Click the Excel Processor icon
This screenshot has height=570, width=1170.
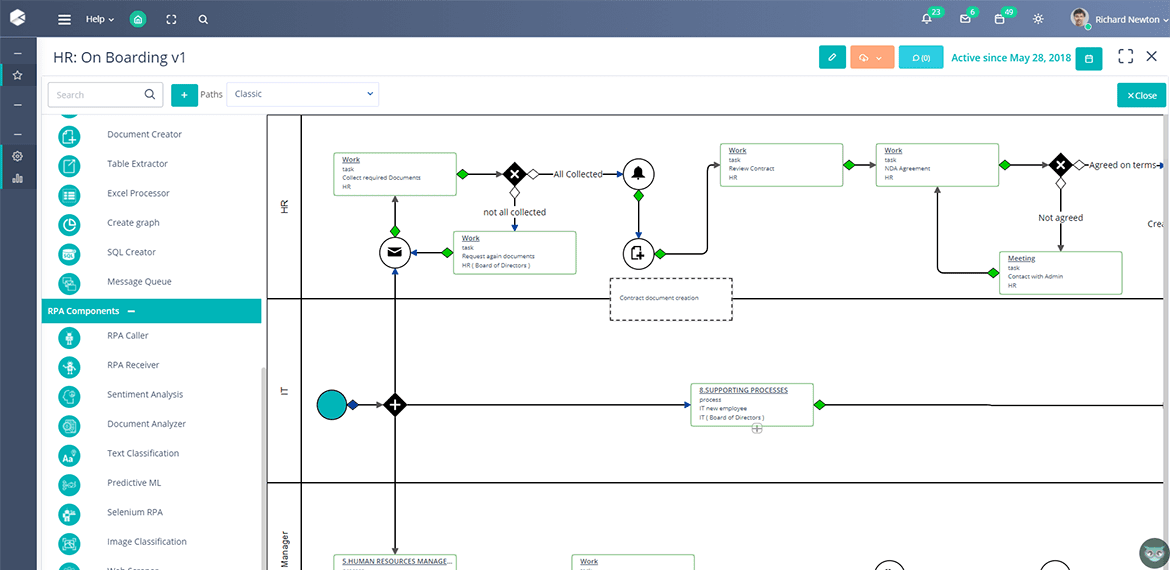coord(69,194)
